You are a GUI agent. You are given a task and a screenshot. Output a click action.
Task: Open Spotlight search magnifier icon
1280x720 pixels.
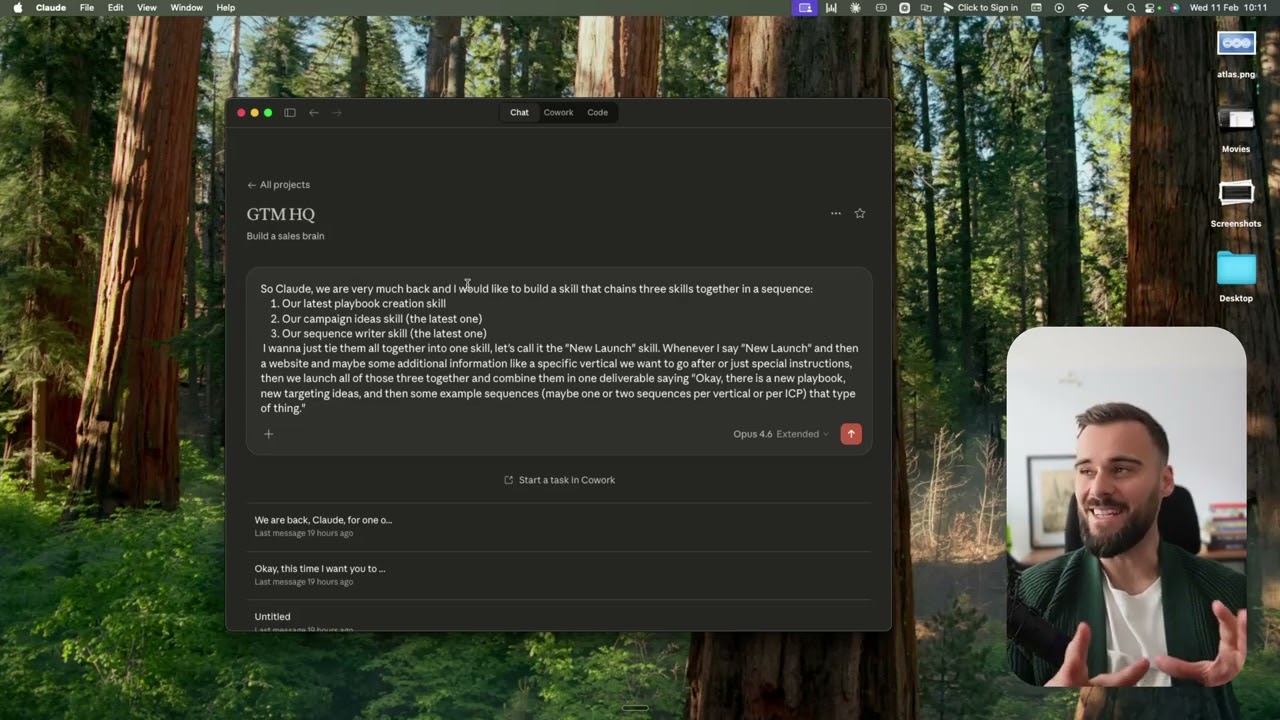click(x=1131, y=8)
